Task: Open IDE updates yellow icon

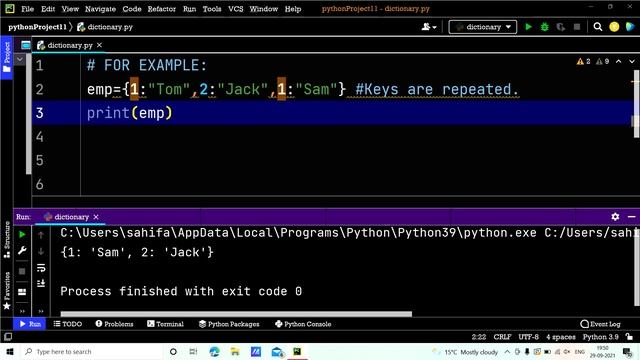Action: point(614,27)
